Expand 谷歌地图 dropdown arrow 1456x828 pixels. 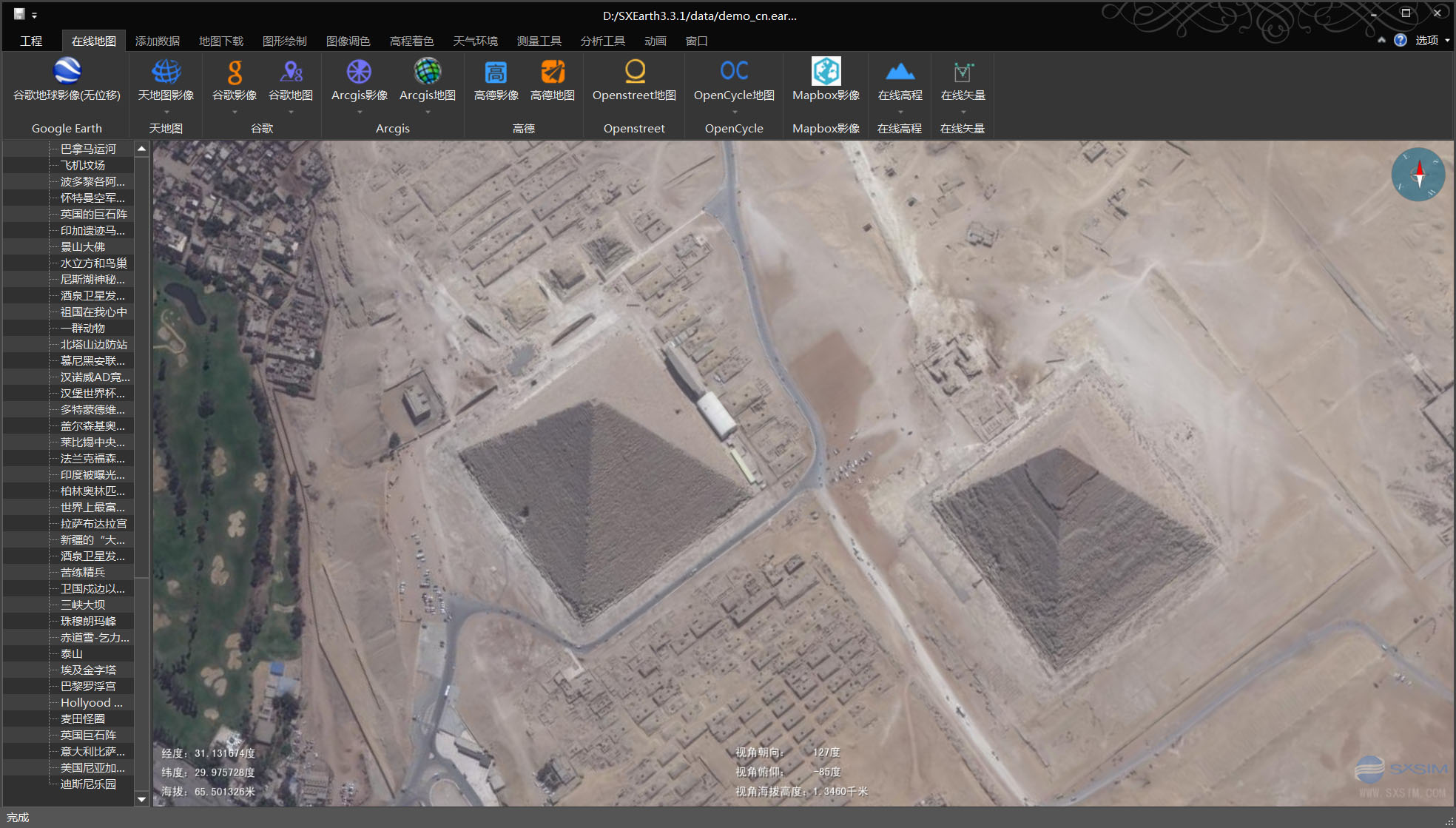click(x=291, y=112)
